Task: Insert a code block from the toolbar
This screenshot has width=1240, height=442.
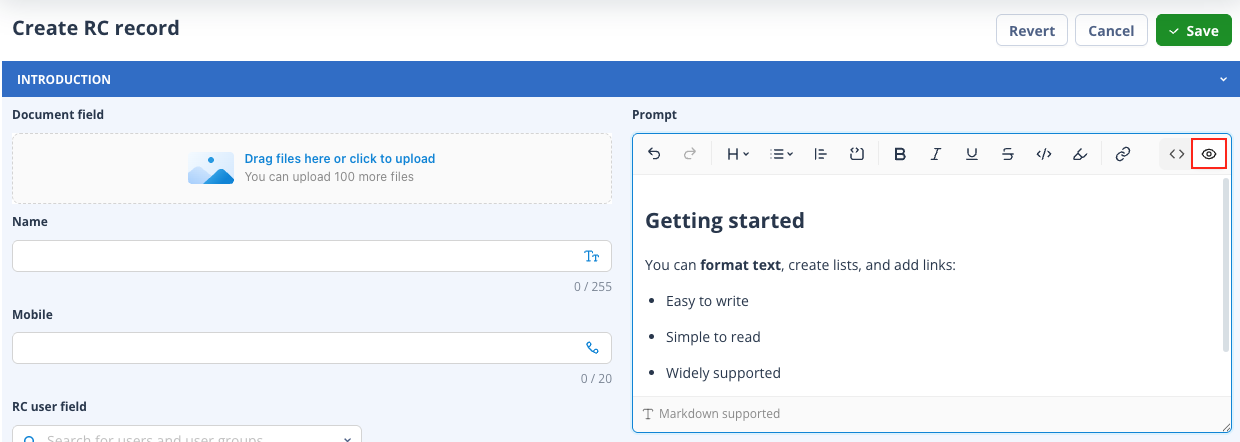Action: (856, 154)
